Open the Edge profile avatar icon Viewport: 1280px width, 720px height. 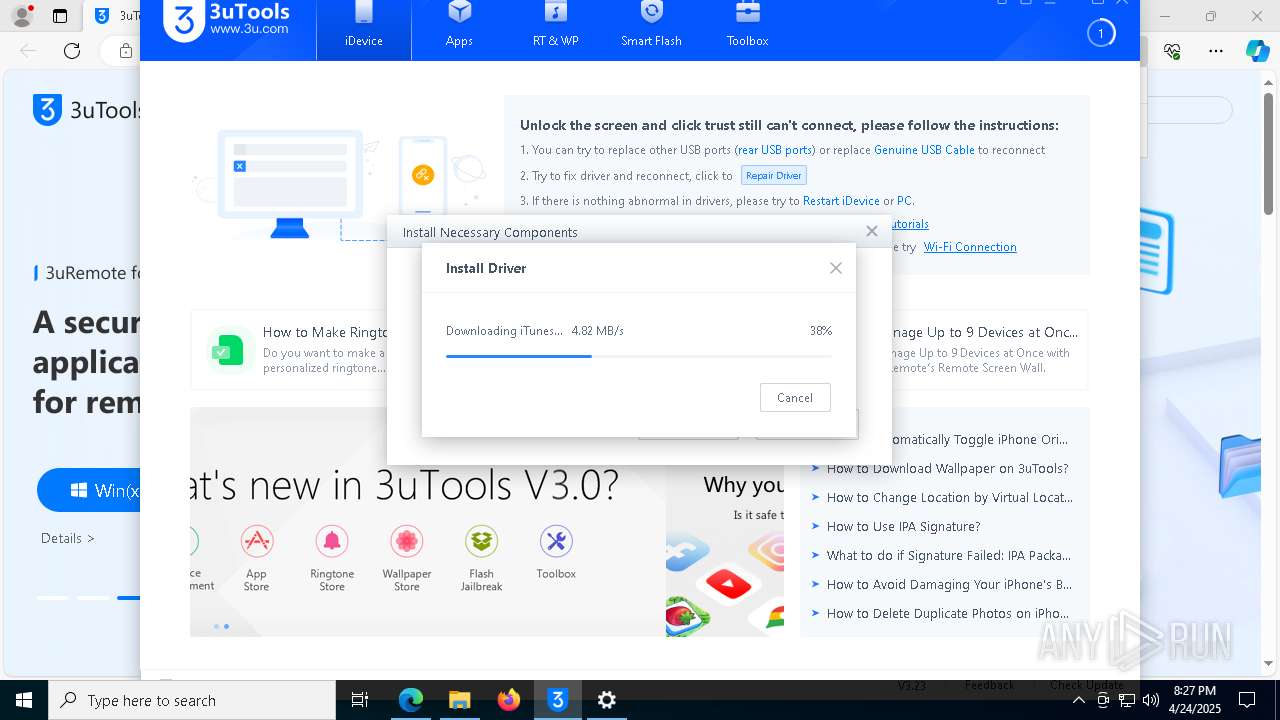coord(21,16)
